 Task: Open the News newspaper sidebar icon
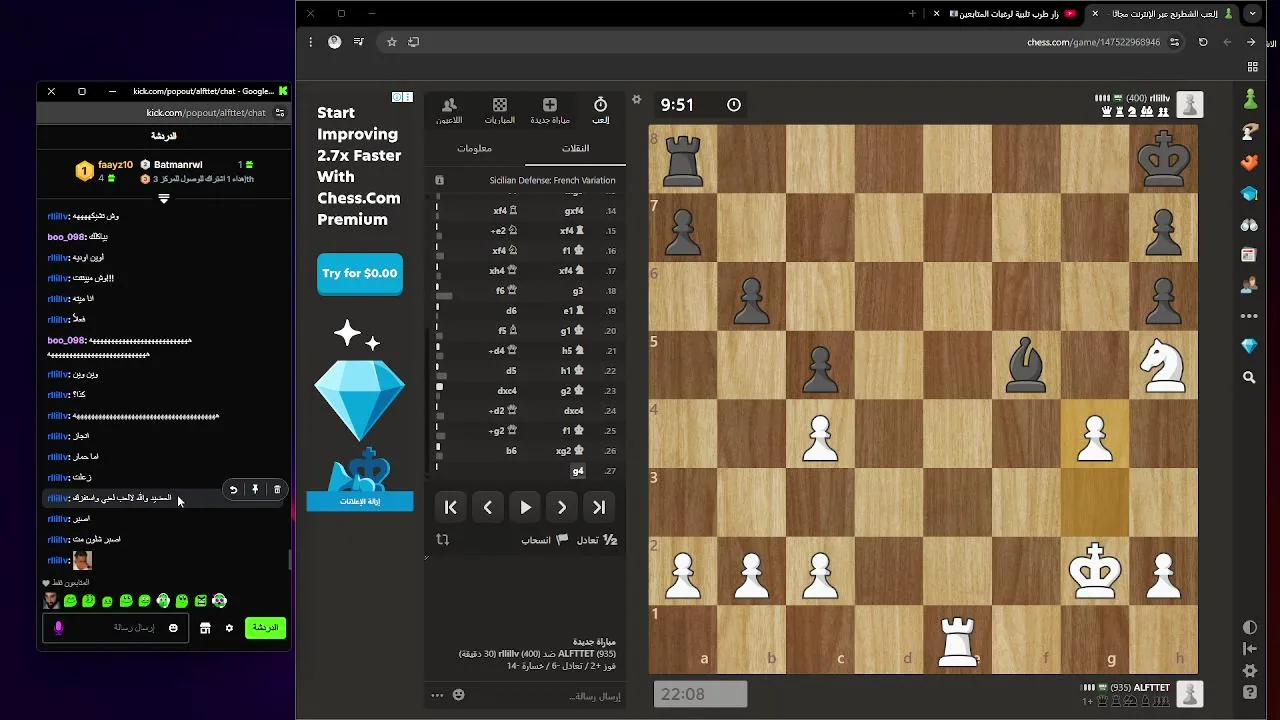[x=1249, y=255]
